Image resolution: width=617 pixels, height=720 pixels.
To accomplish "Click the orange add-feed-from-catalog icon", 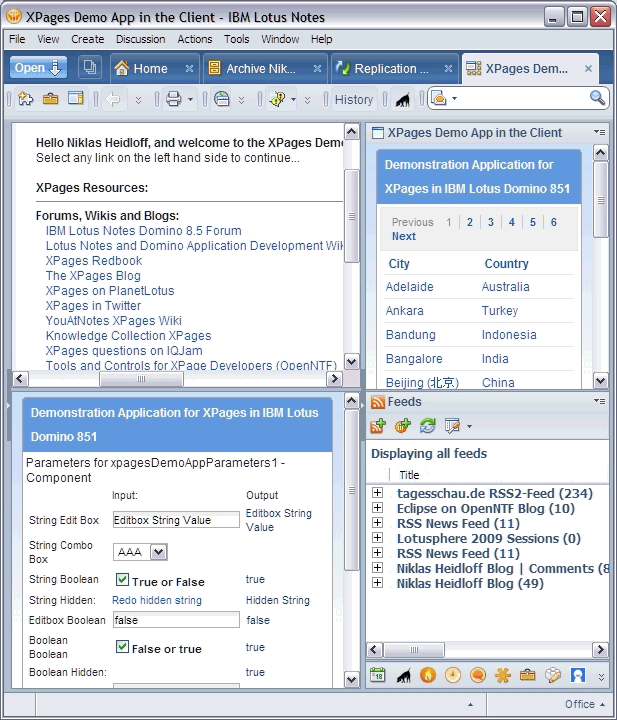I will [x=403, y=426].
